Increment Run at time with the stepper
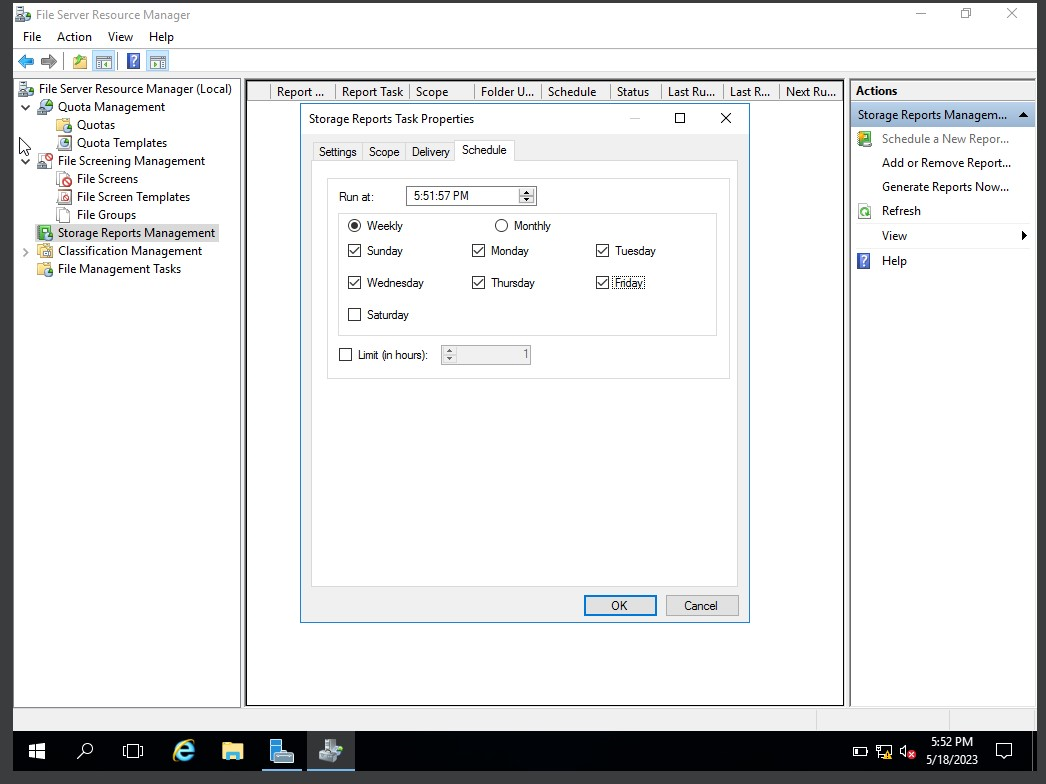 click(x=527, y=191)
